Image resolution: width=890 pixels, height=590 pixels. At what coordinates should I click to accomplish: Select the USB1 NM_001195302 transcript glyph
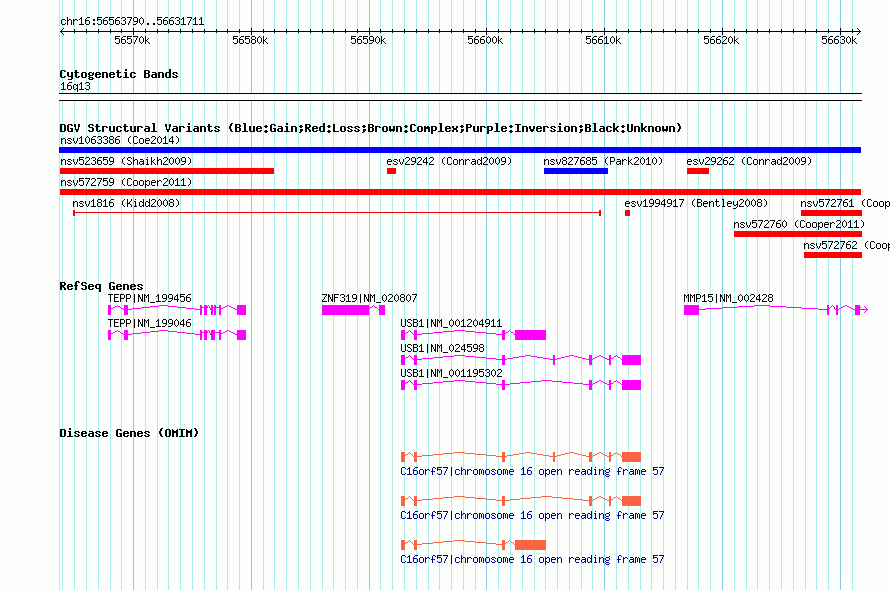point(521,385)
